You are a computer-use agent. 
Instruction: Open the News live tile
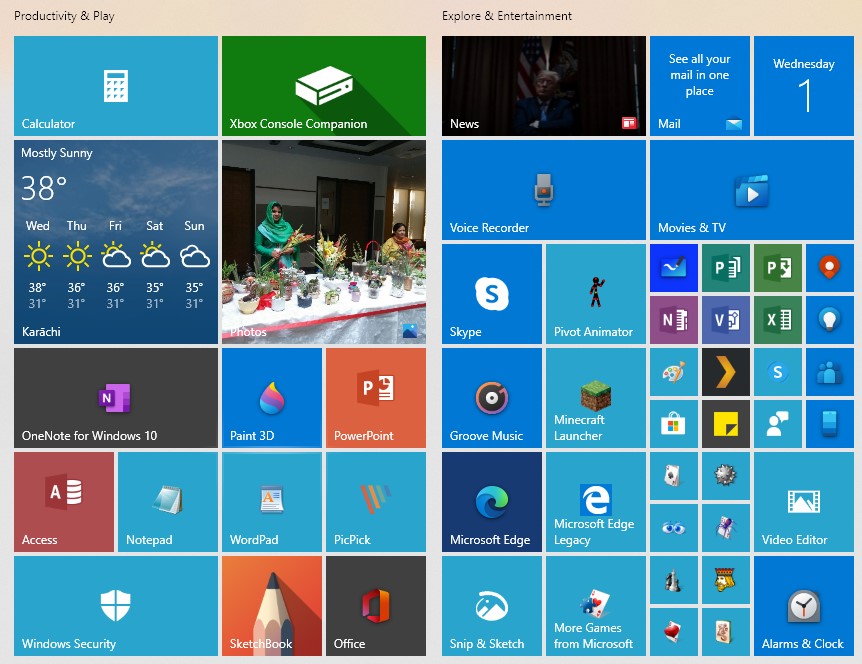point(544,86)
